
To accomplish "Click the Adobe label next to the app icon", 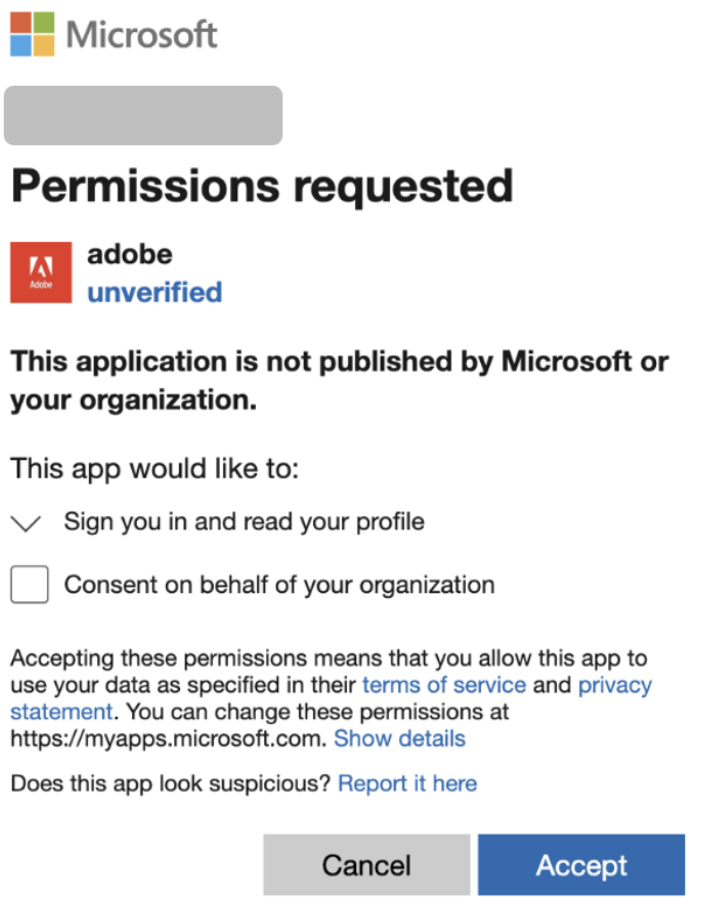I will 130,254.
